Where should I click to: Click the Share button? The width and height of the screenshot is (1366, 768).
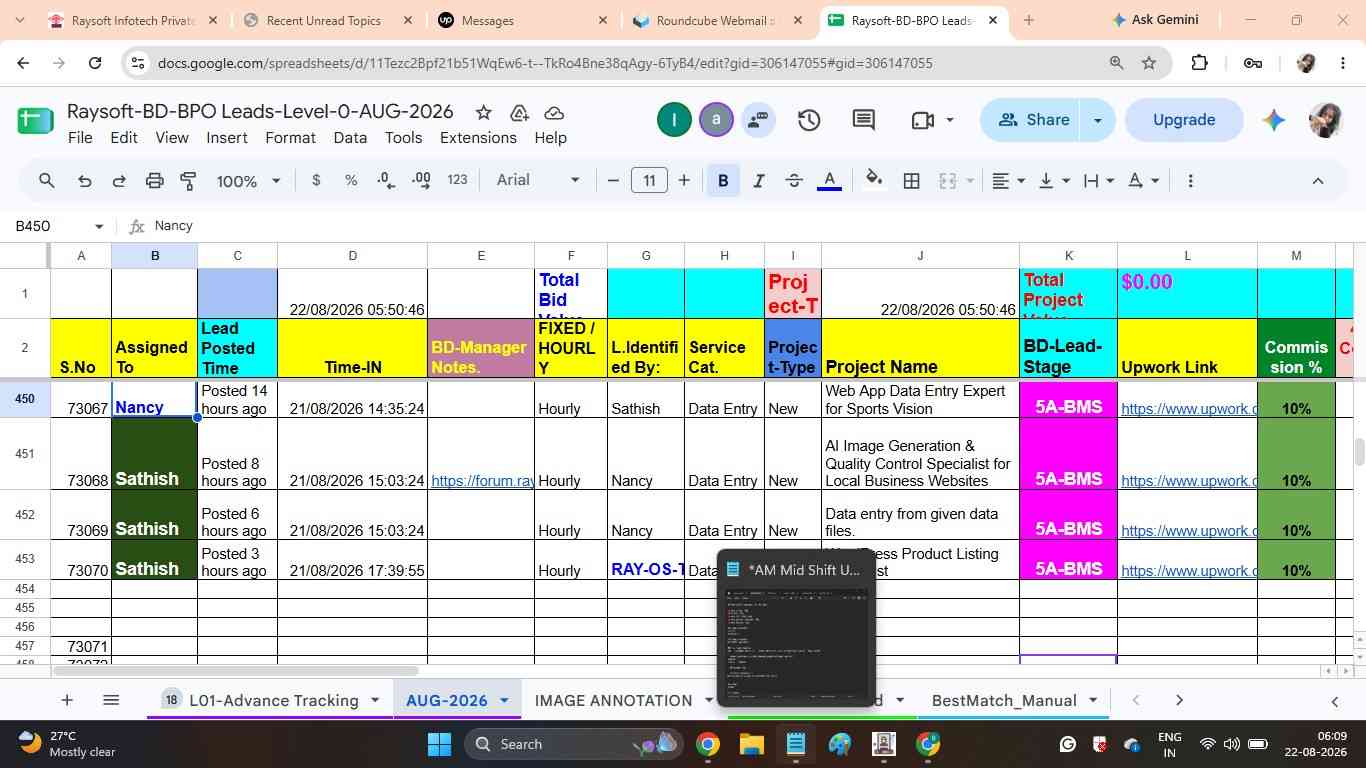pos(1034,120)
